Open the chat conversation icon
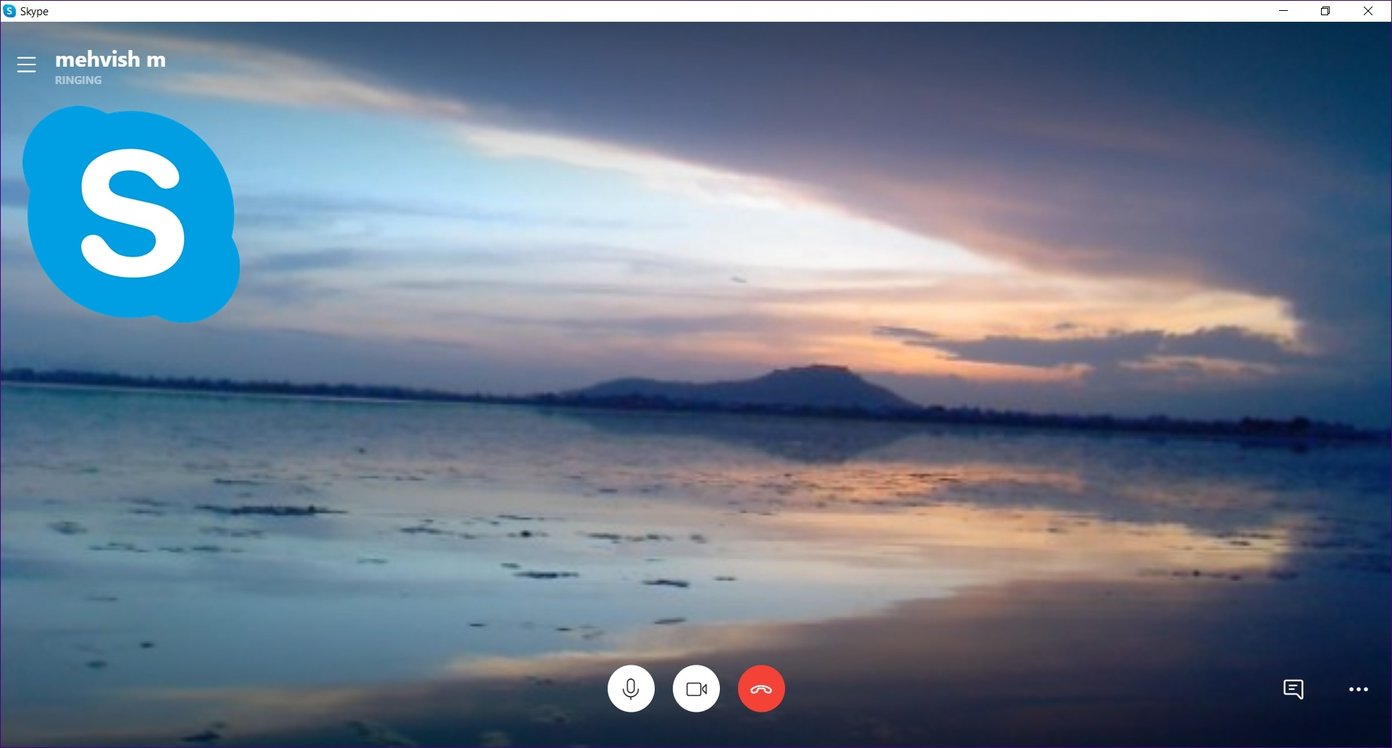1392x748 pixels. pos(1293,689)
